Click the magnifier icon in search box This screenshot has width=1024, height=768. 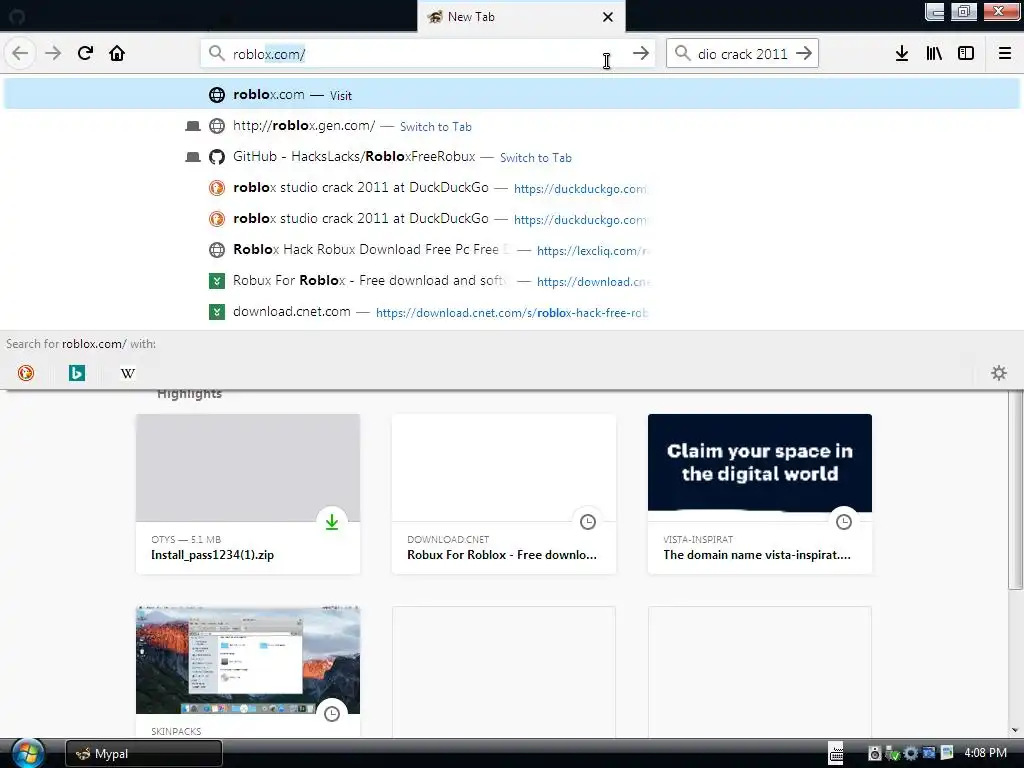tap(682, 54)
